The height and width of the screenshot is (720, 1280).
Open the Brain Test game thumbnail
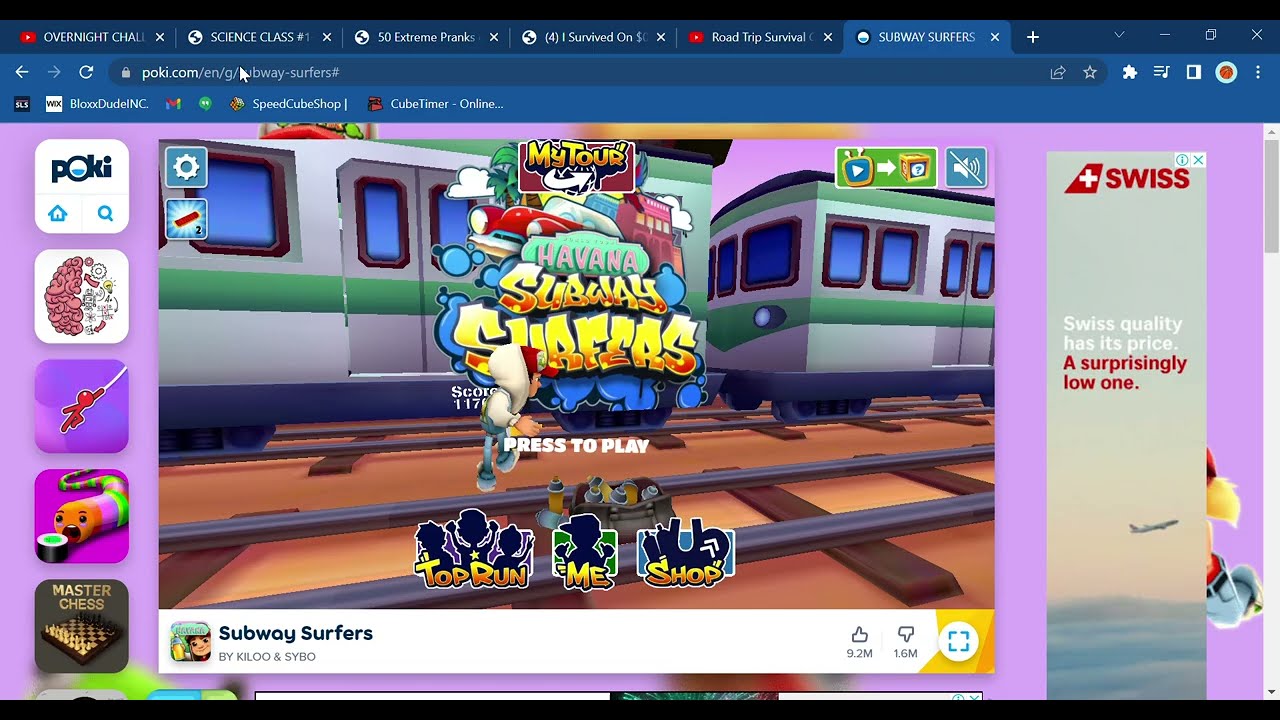point(82,297)
